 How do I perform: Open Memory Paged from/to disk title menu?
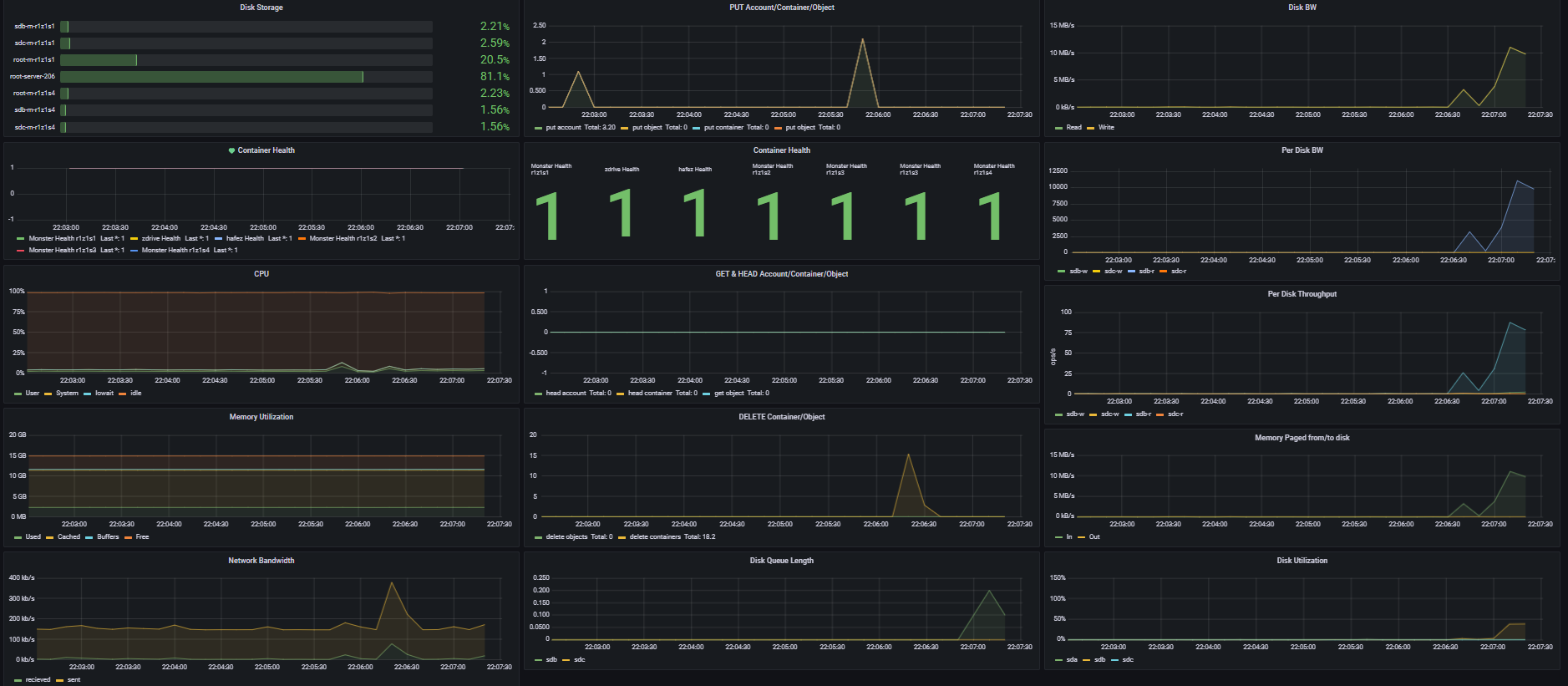coord(1302,438)
